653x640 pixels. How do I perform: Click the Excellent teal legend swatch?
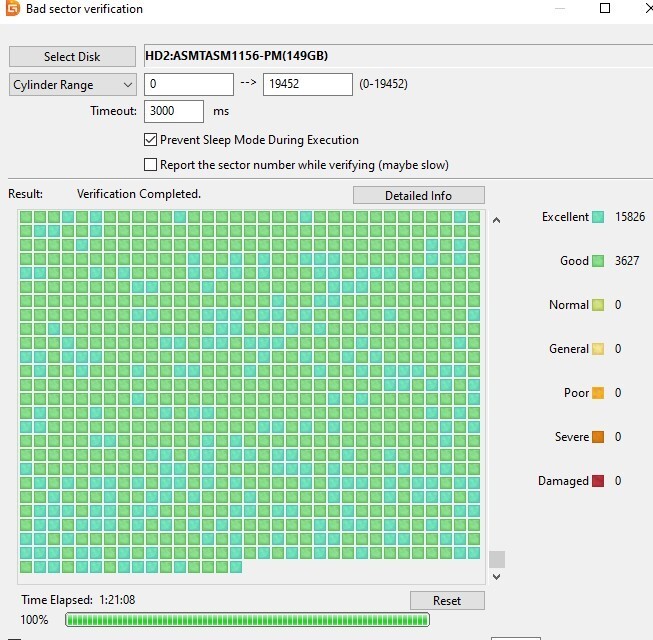pos(598,217)
